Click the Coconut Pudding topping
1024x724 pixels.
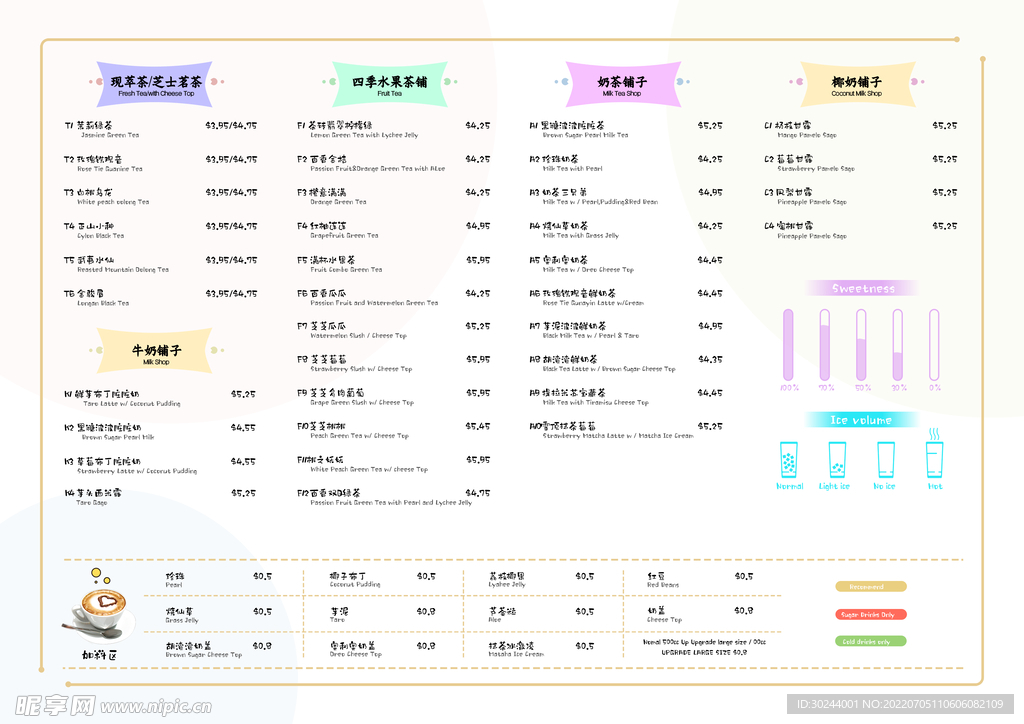coord(383,580)
